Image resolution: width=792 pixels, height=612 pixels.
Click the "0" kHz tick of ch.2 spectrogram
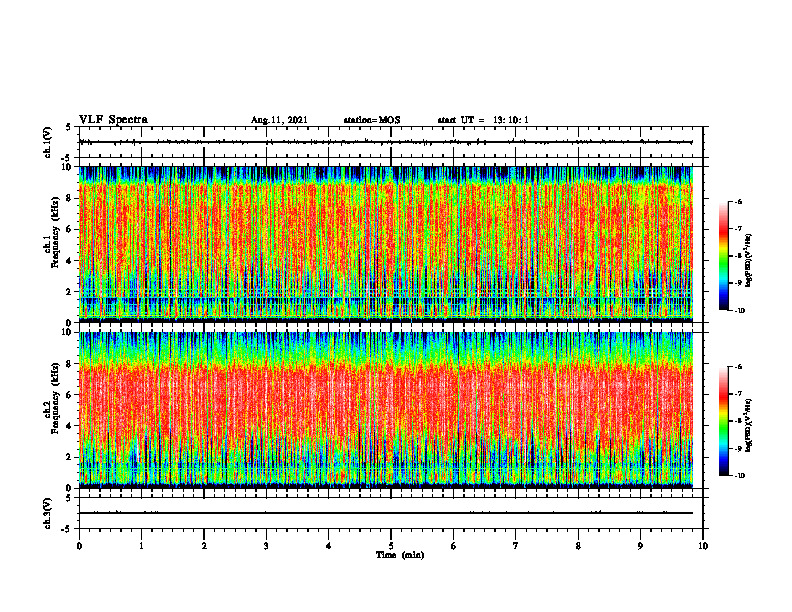click(70, 488)
